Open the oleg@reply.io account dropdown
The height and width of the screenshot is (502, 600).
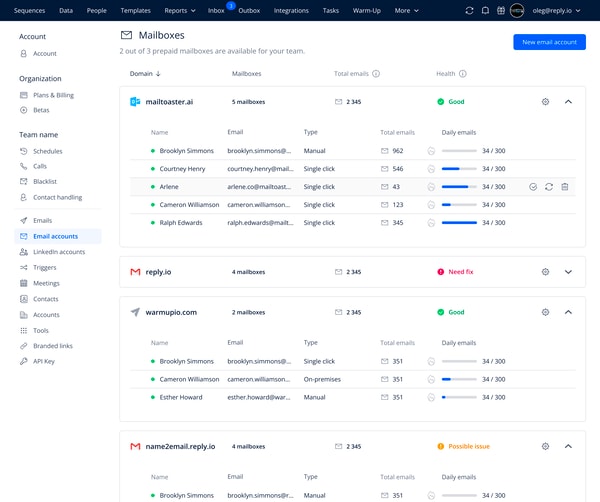click(x=556, y=11)
